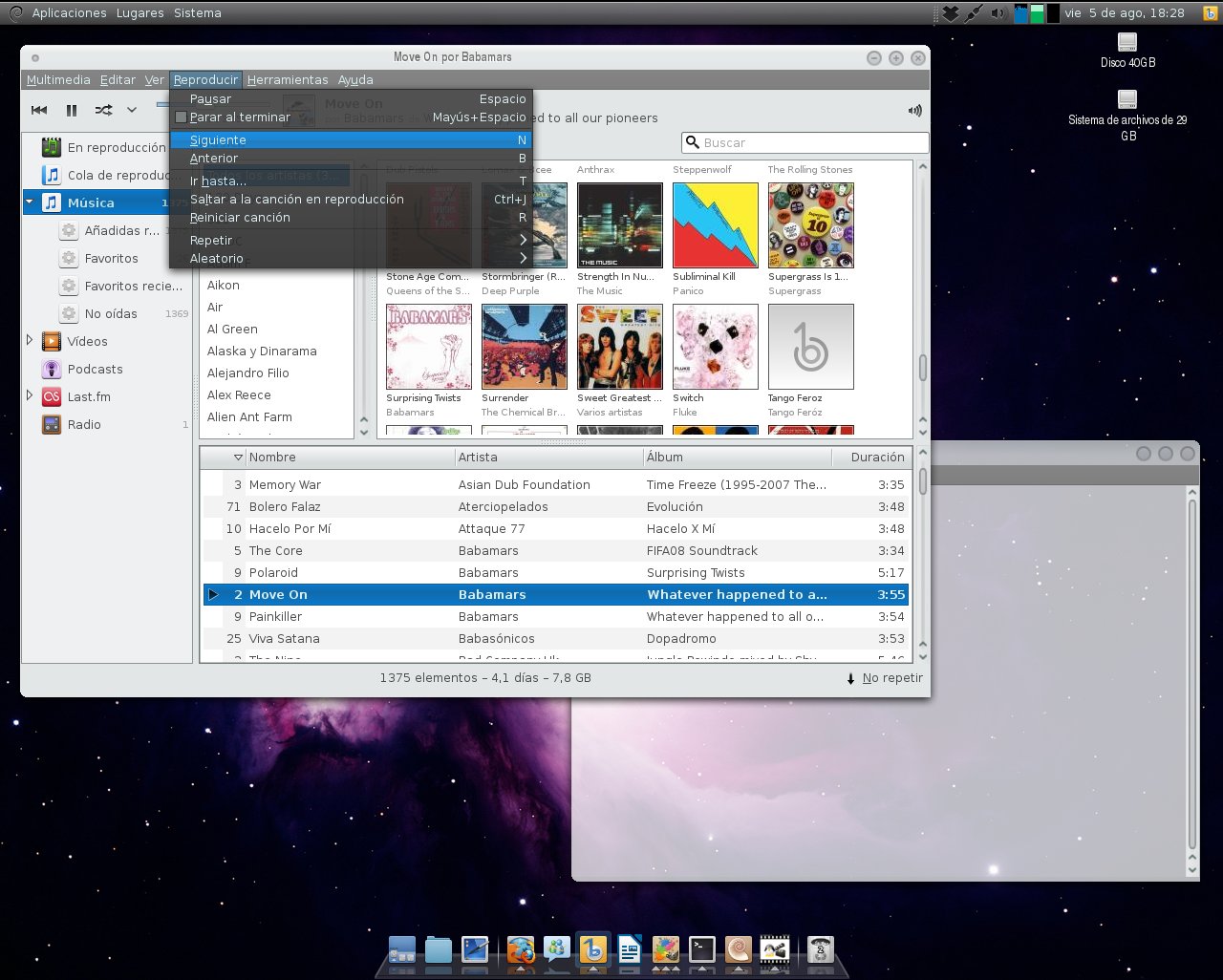Select artist 'Al Green' in the list
This screenshot has height=980, width=1223.
point(277,329)
